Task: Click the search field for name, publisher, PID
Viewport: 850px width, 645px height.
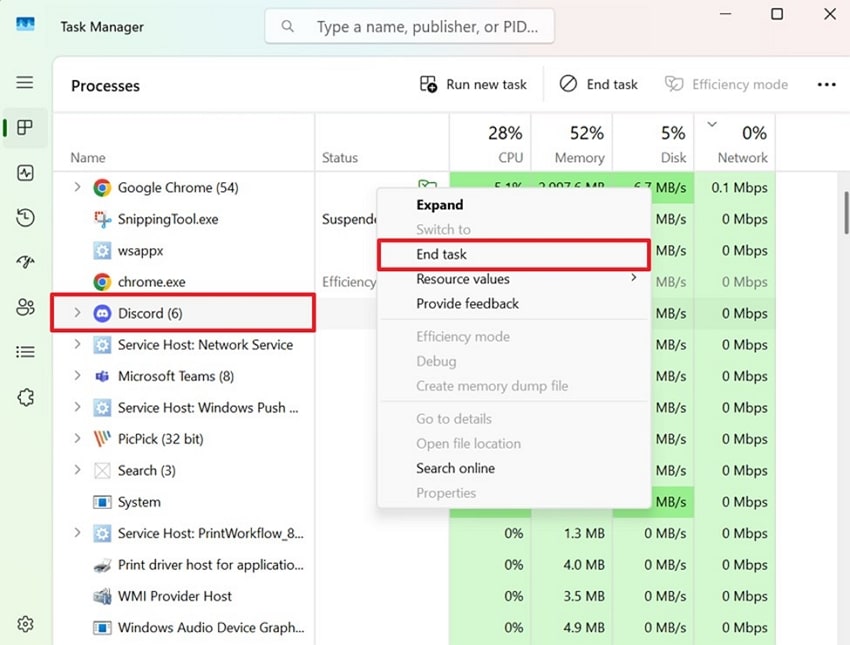Action: 410,26
